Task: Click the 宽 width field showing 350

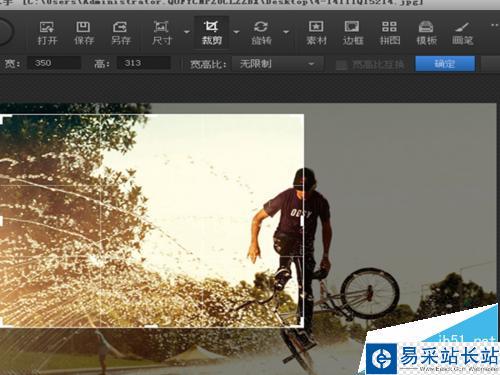Action: (54, 63)
